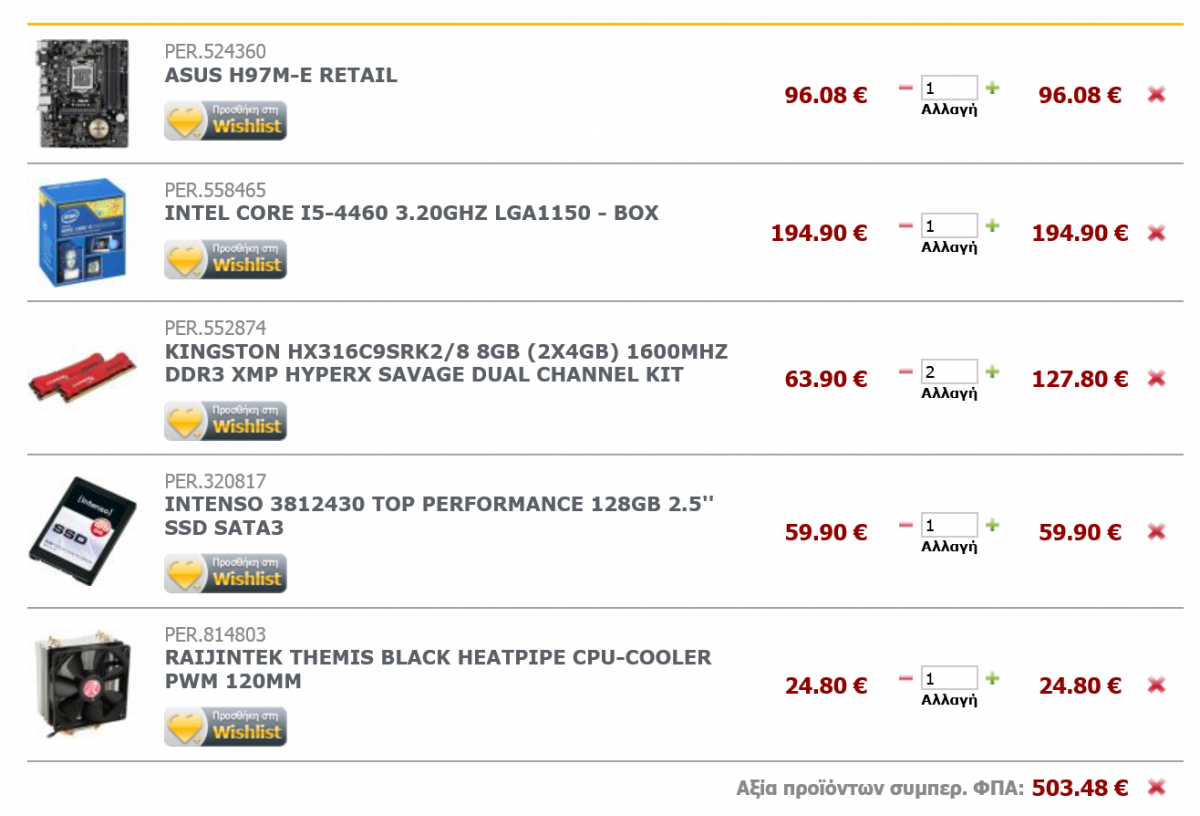
Task: Open Intenso SSD thumbnail image
Action: [x=81, y=531]
